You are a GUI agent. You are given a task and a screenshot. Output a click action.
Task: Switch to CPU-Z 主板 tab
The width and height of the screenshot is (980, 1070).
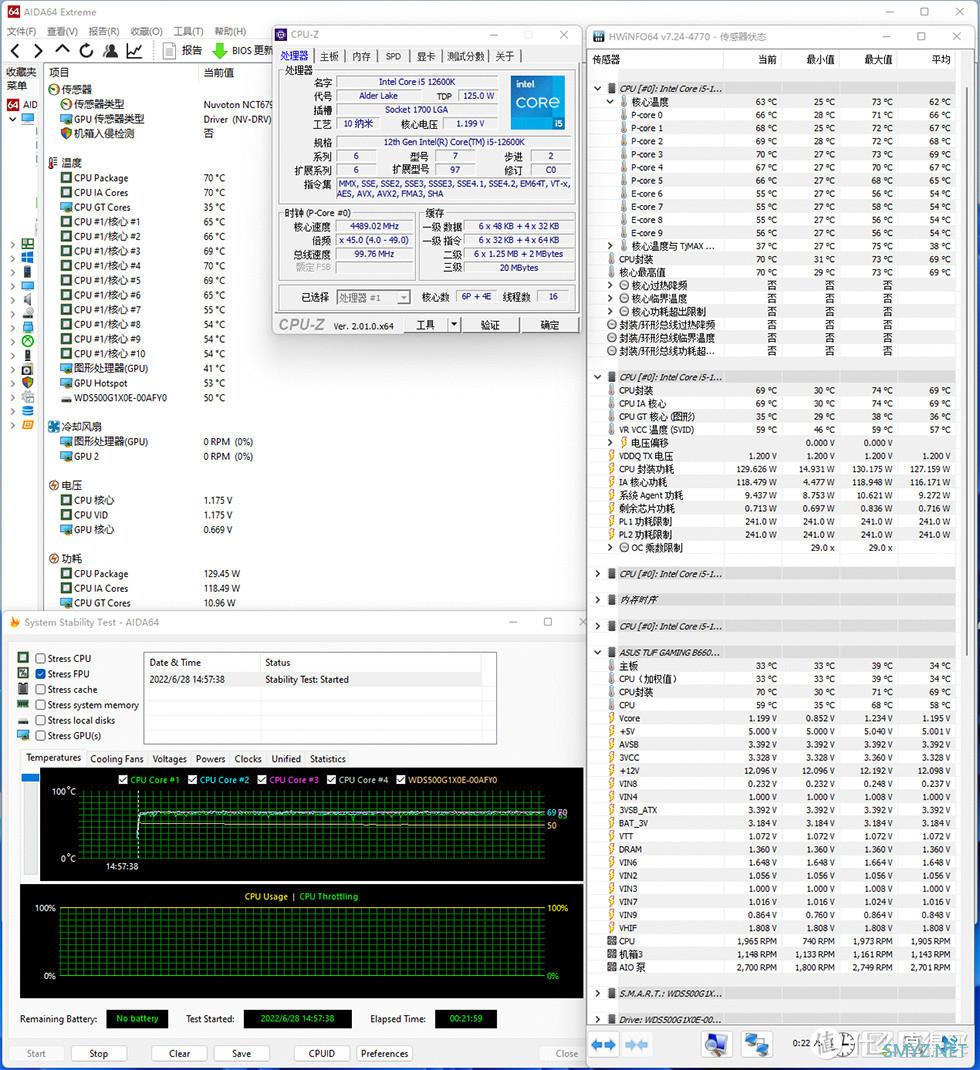330,56
